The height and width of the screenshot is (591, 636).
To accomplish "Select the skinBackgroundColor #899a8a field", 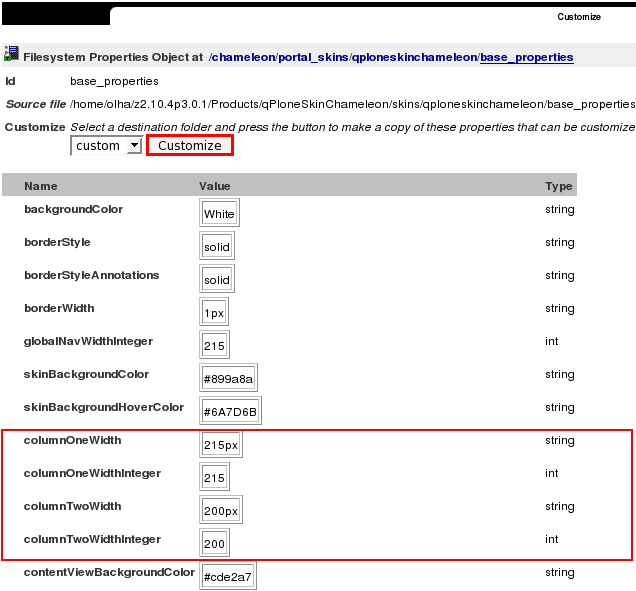I will (x=229, y=379).
